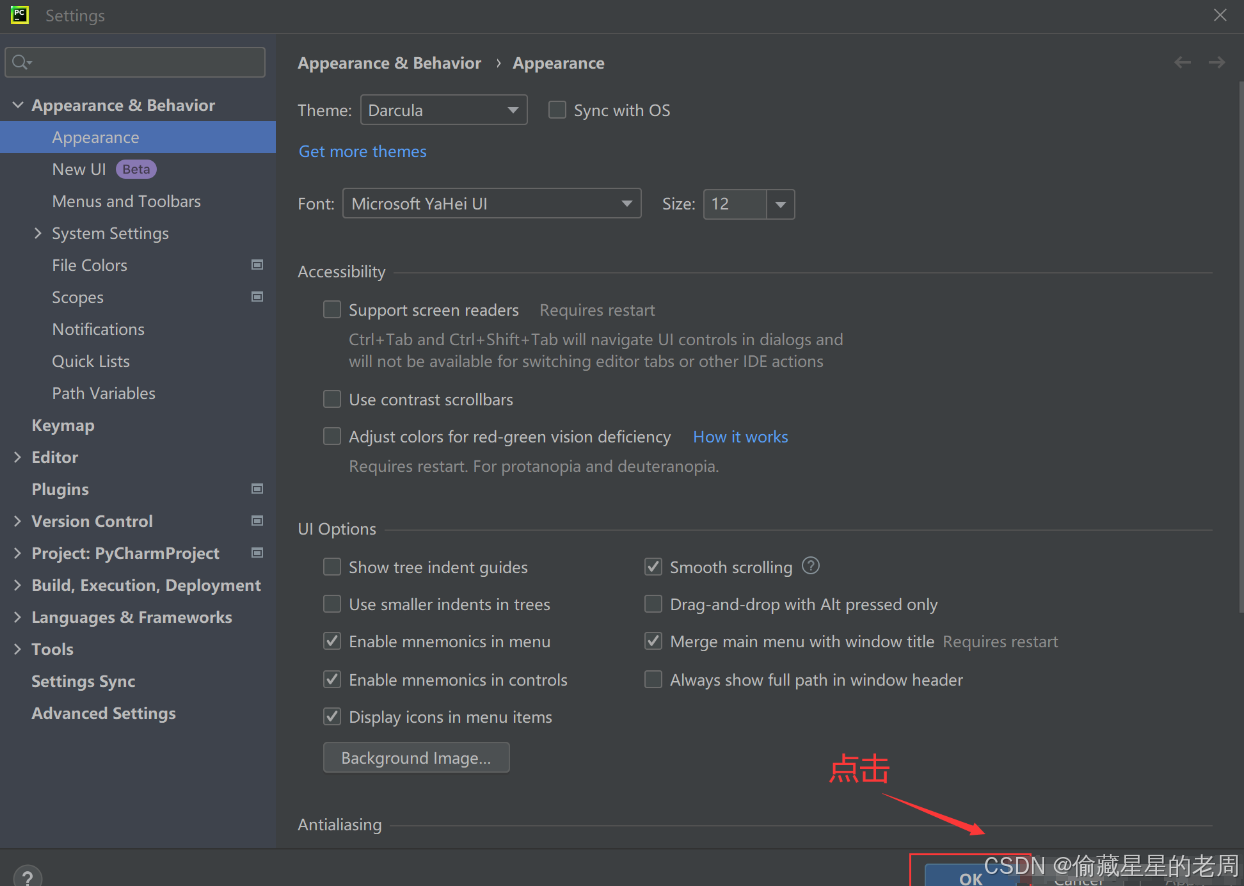Click the search magnifier icon in settings
1244x886 pixels.
point(21,62)
